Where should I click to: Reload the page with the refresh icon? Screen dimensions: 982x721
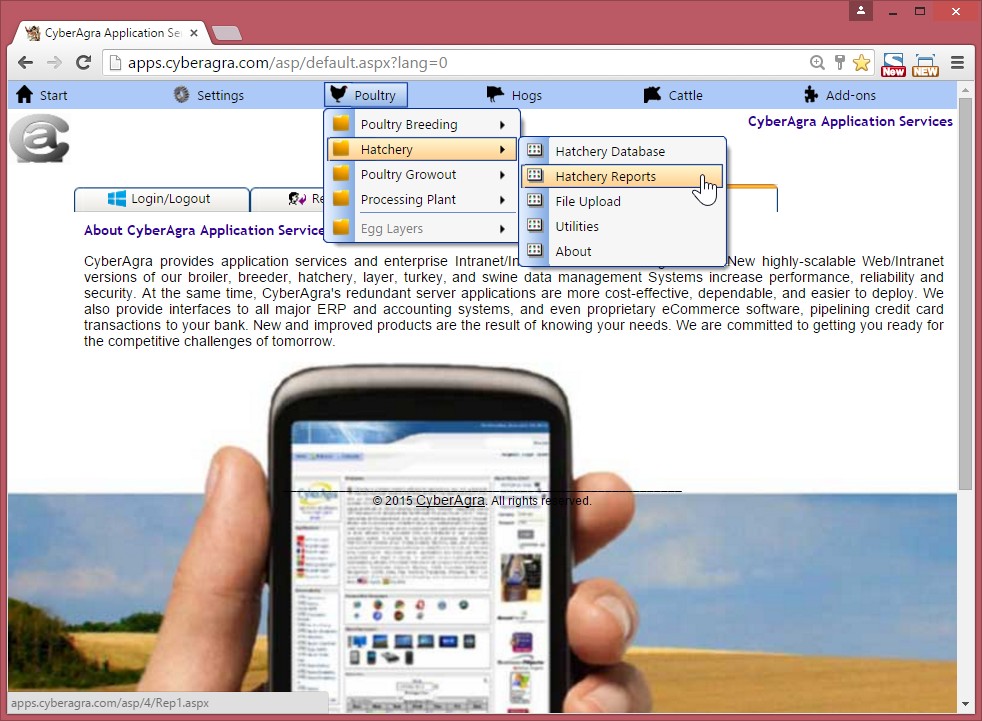point(83,63)
